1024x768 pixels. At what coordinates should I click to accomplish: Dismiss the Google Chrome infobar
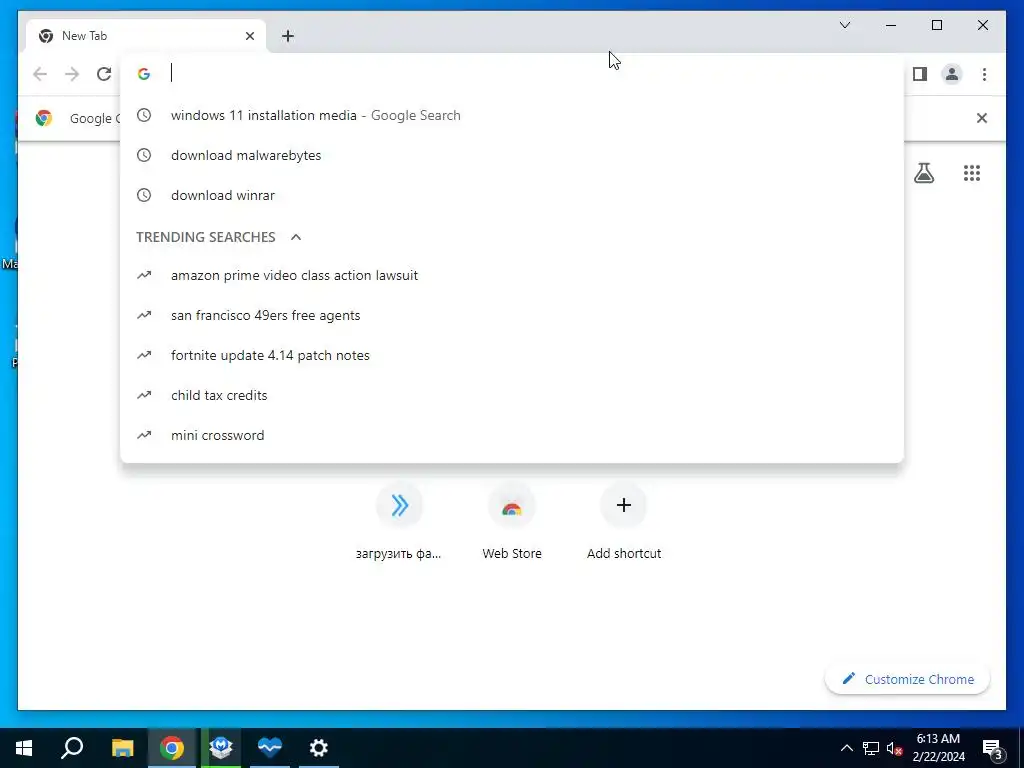click(982, 118)
